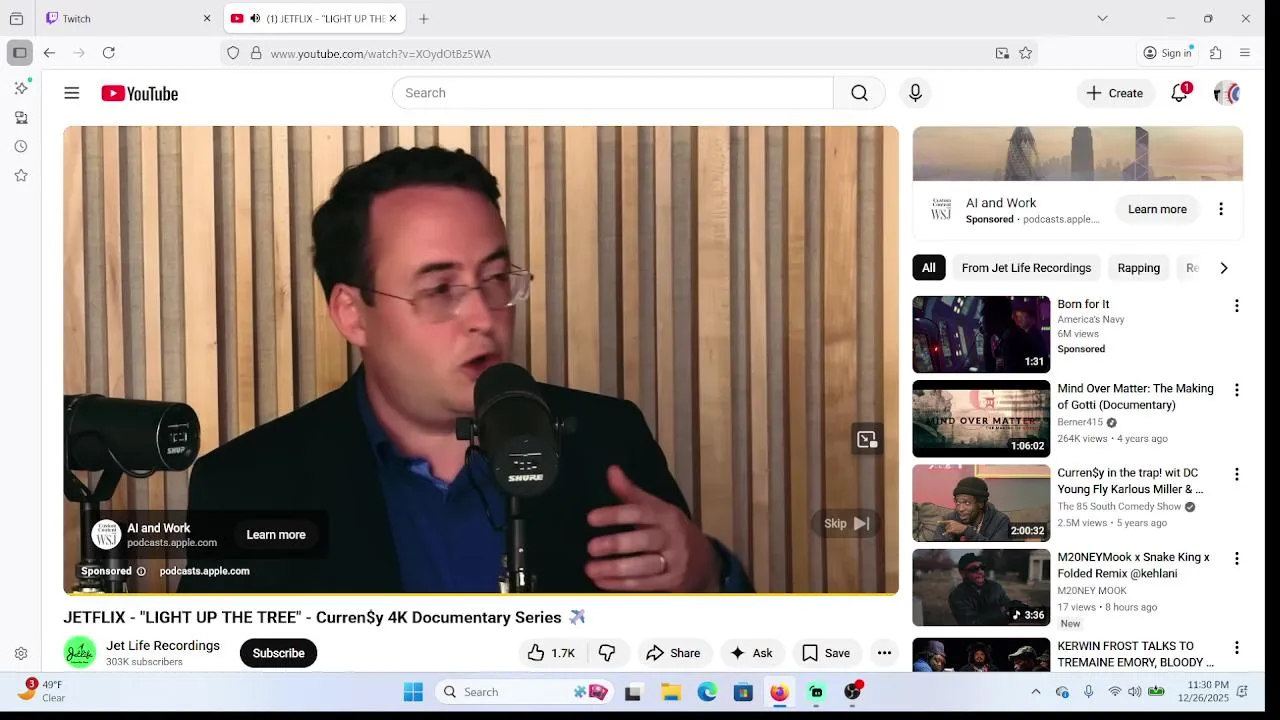Click Learn more on sidebar ad card
1280x720 pixels.
coord(1157,209)
